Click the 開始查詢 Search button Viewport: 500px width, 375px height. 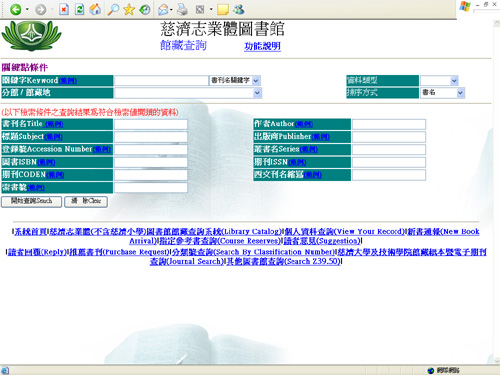tap(31, 201)
